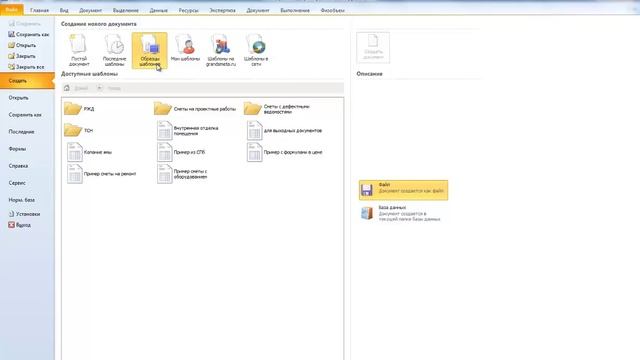This screenshot has height=360, width=640.
Task: Select the Пример из СПб template
Action: click(x=181, y=152)
